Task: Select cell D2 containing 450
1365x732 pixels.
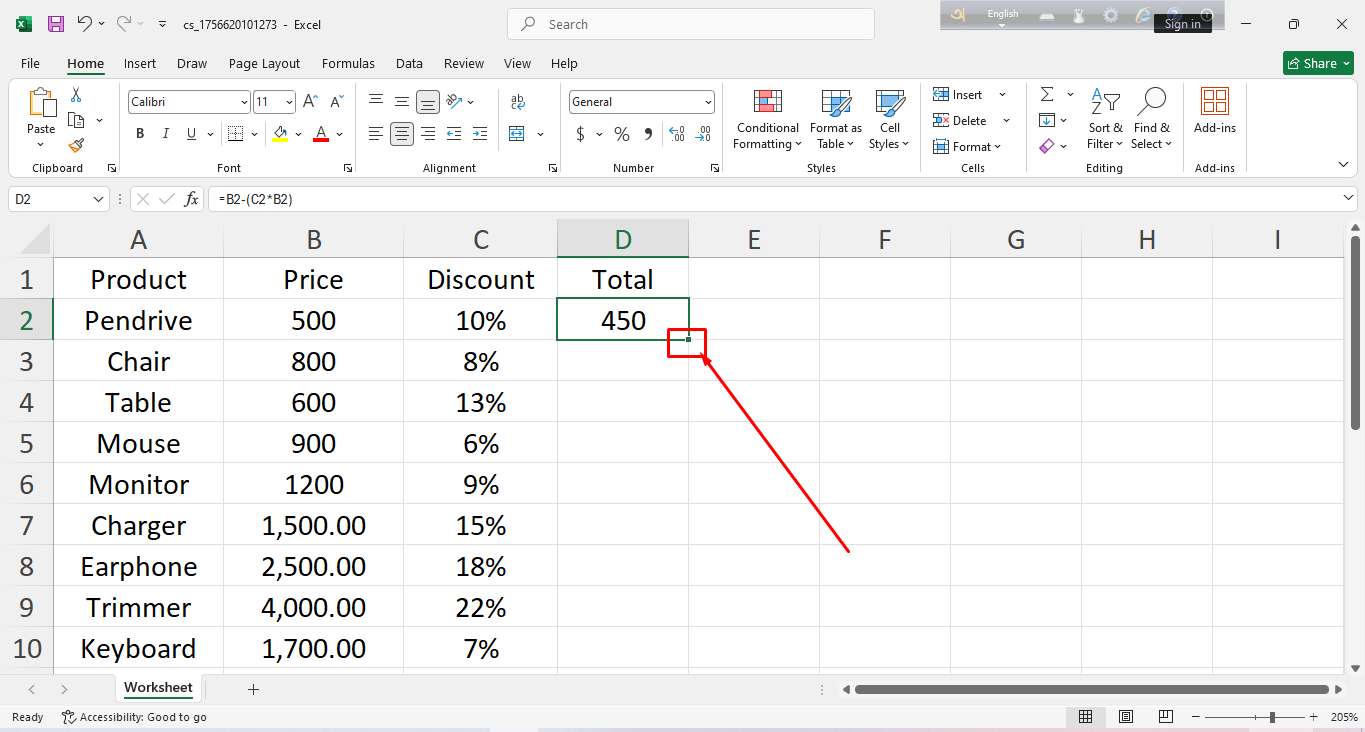Action: pos(622,320)
